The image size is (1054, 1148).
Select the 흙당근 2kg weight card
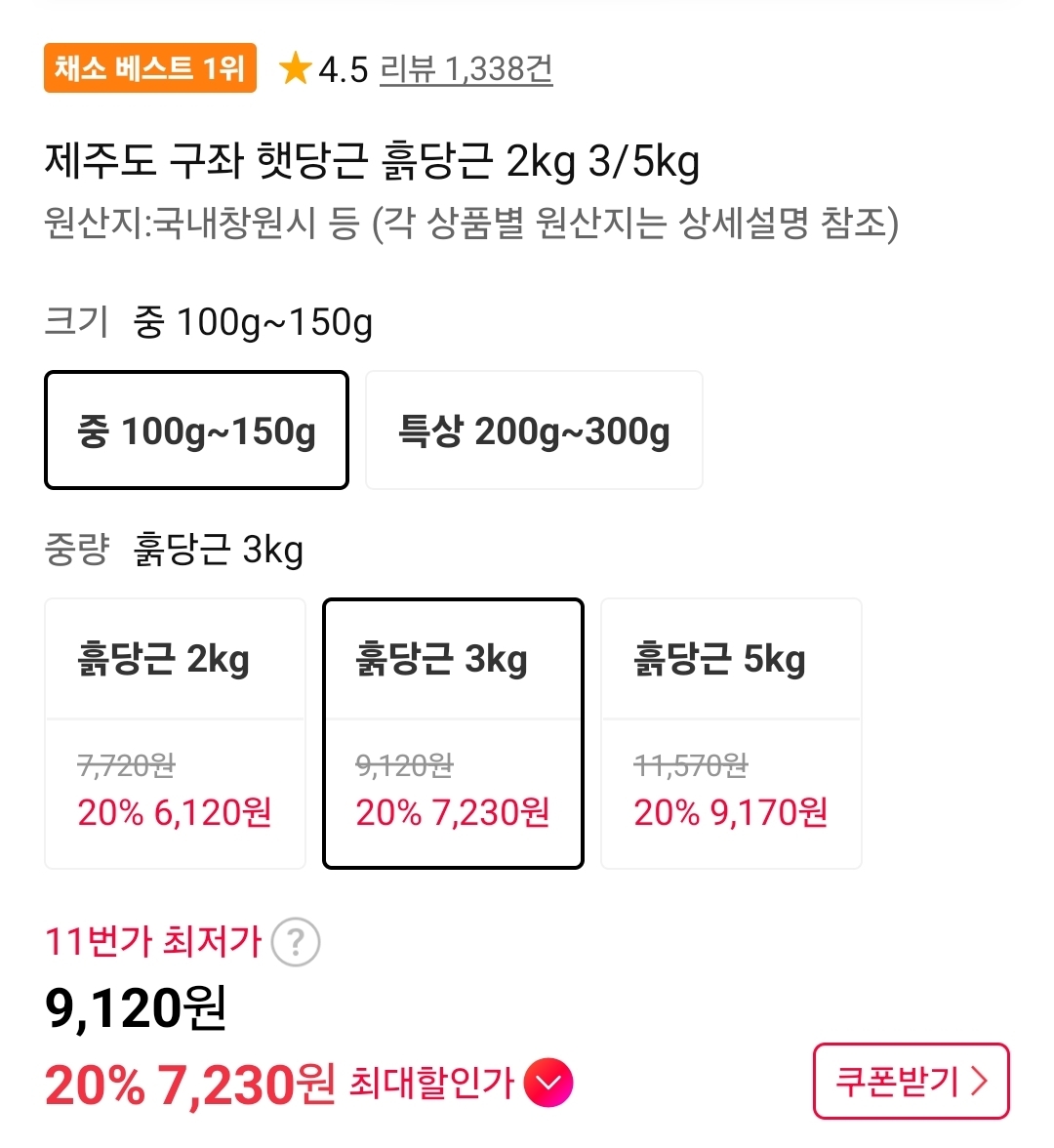coord(175,733)
